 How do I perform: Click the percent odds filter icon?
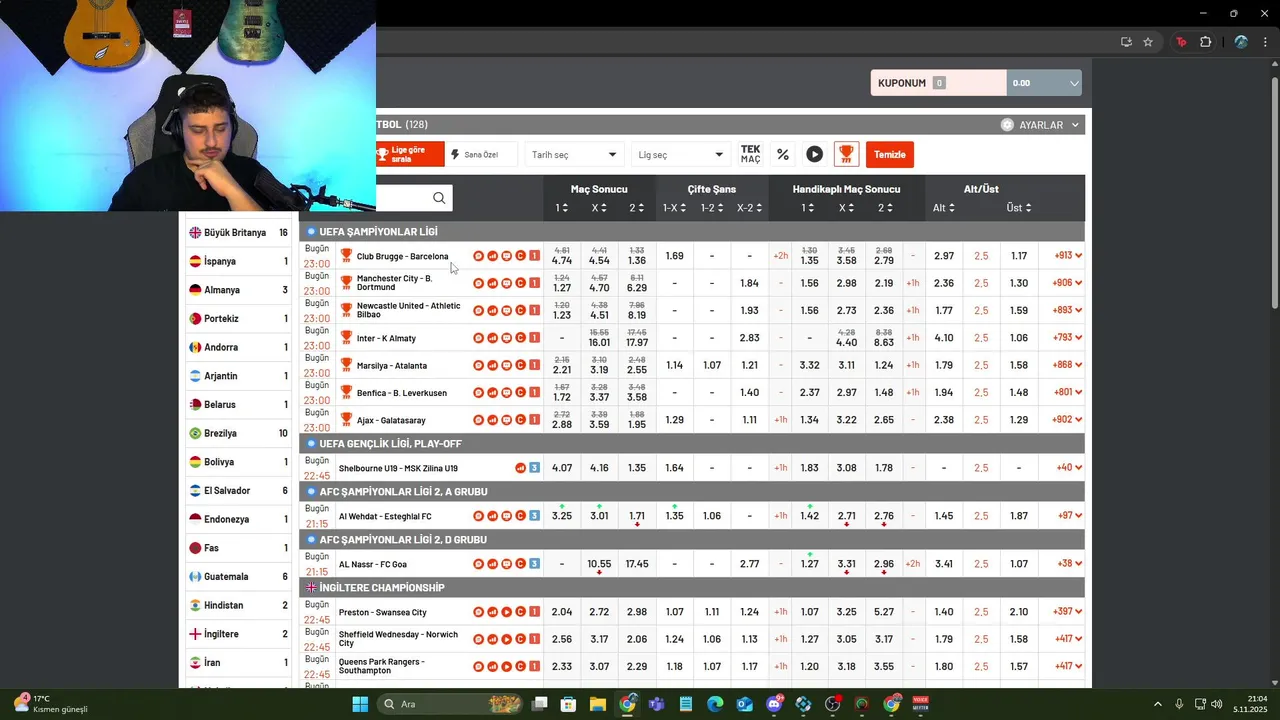coord(783,154)
